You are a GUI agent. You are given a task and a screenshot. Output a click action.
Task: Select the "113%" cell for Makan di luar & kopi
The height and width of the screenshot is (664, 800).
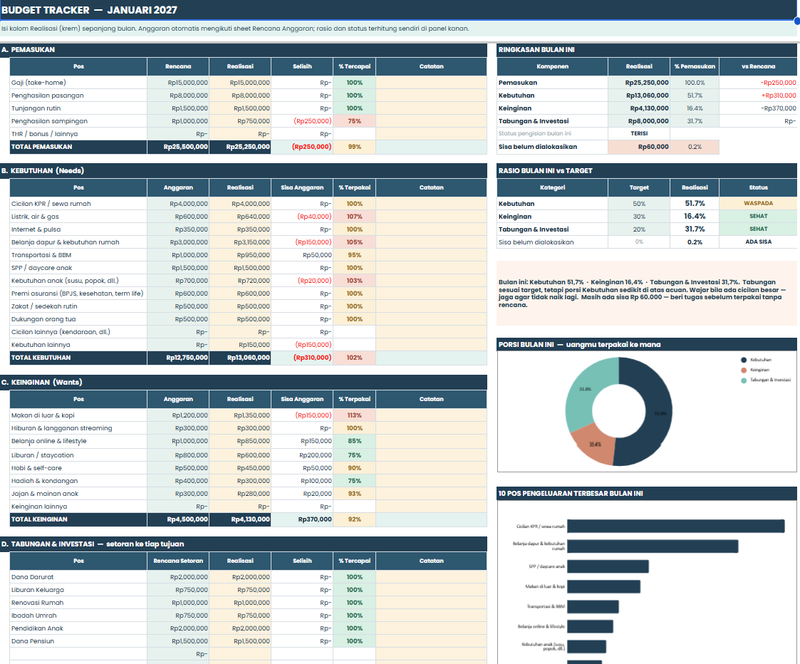click(354, 415)
